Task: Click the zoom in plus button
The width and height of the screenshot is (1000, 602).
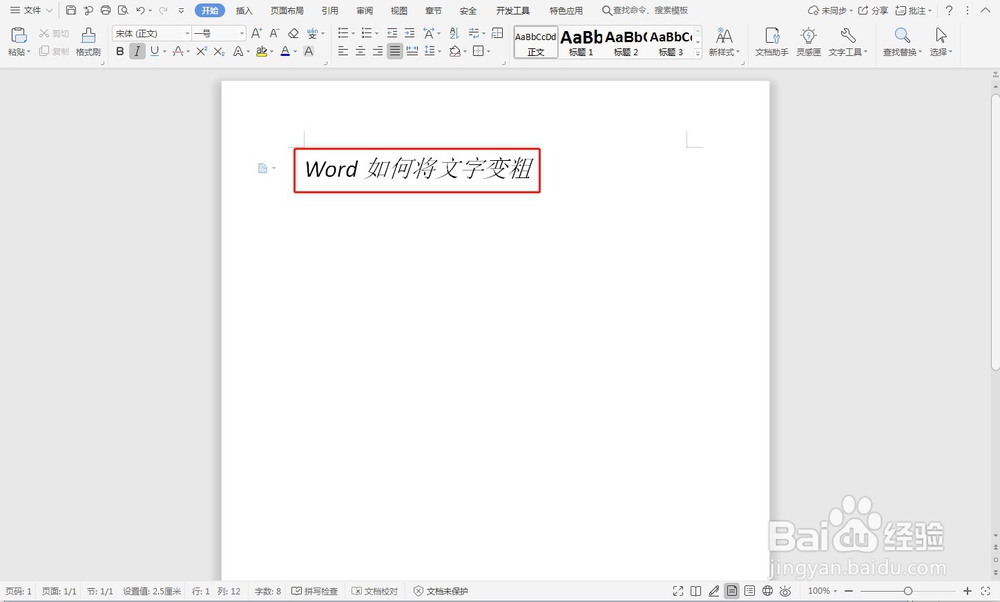Action: (967, 591)
